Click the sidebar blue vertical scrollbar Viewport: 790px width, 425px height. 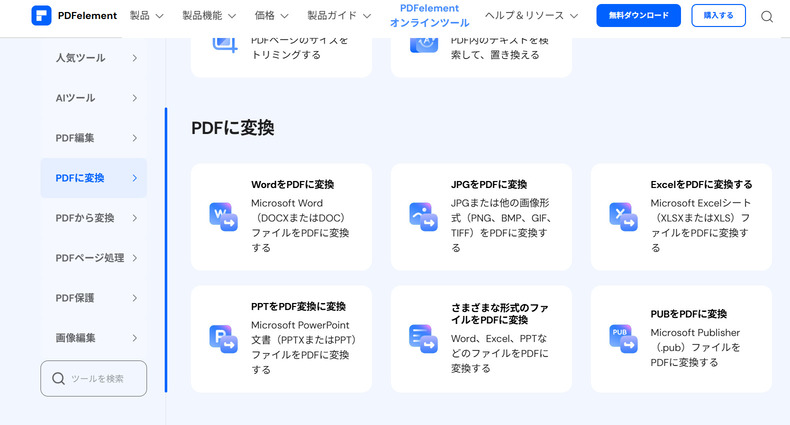166,250
